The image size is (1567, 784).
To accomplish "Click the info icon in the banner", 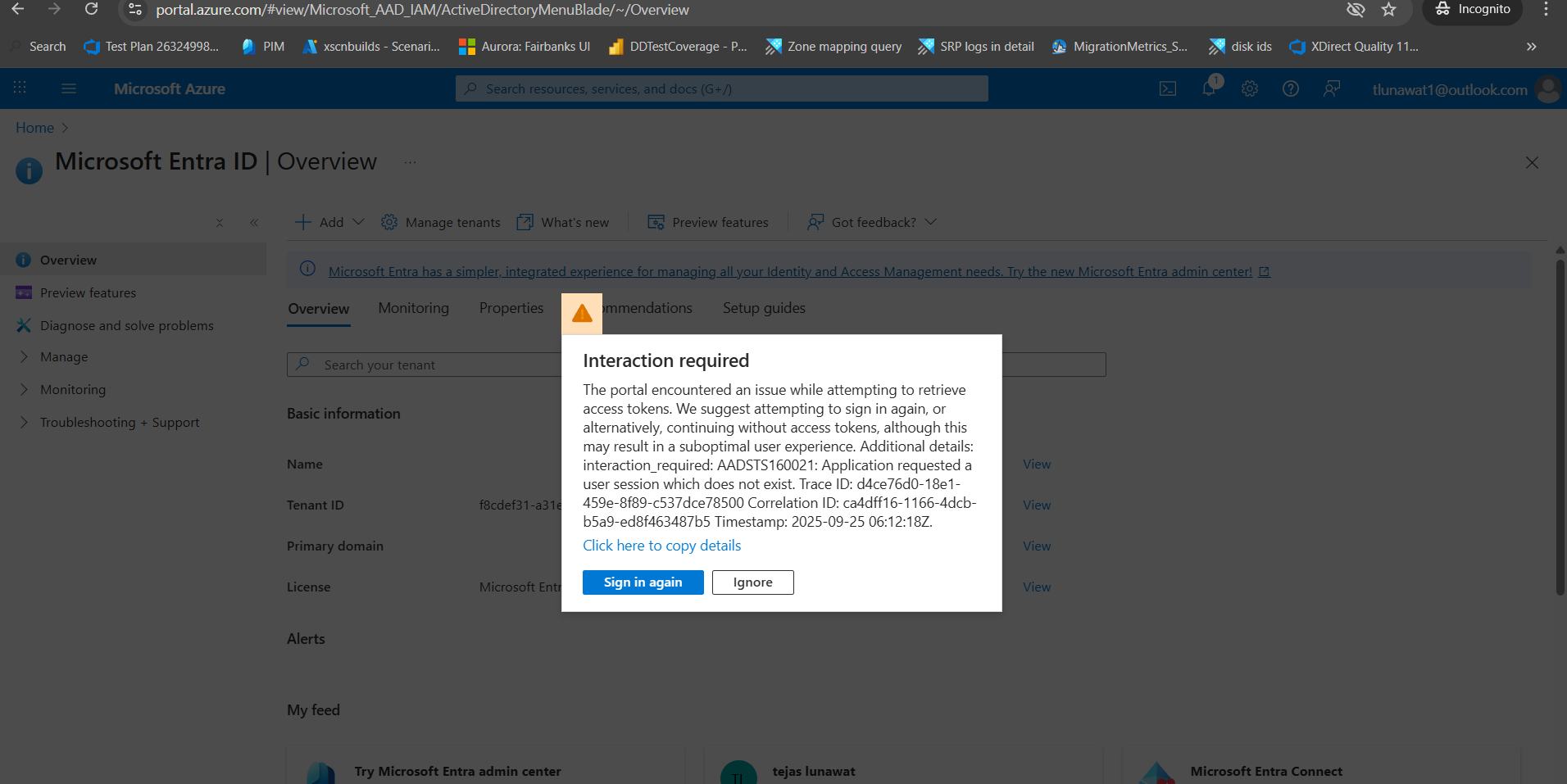I will pyautogui.click(x=307, y=269).
